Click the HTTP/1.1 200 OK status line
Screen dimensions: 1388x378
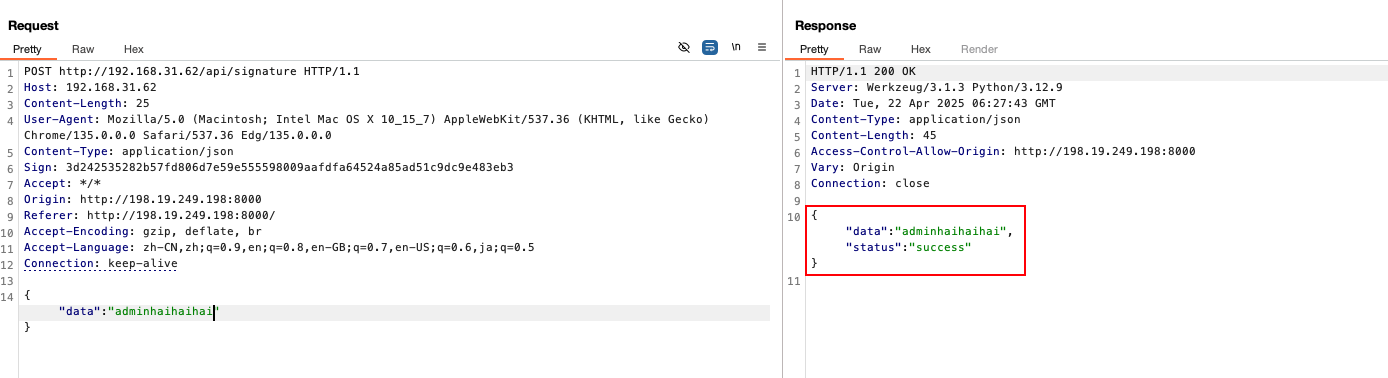point(863,72)
